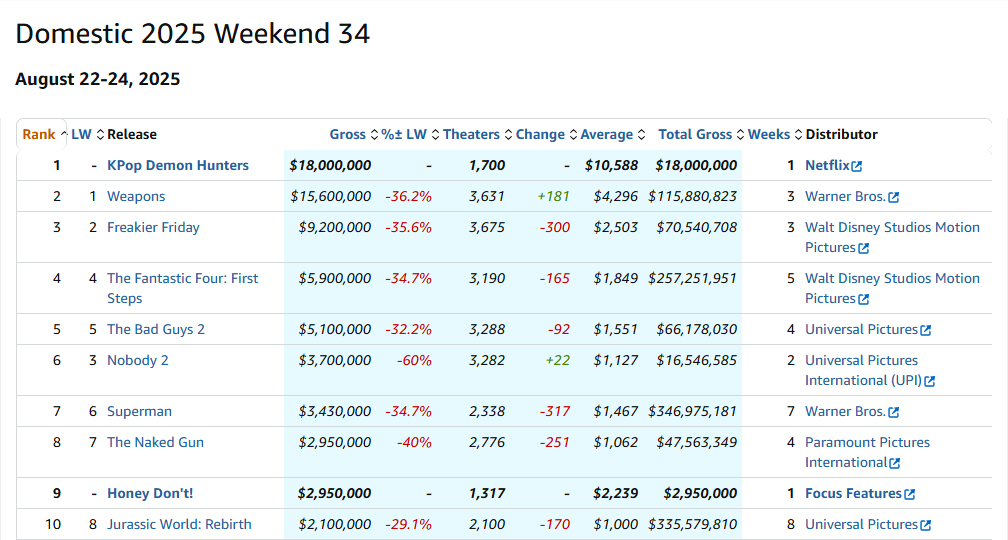Viewport: 1008px width, 540px height.
Task: Open Nobody 2 release link
Action: (138, 360)
